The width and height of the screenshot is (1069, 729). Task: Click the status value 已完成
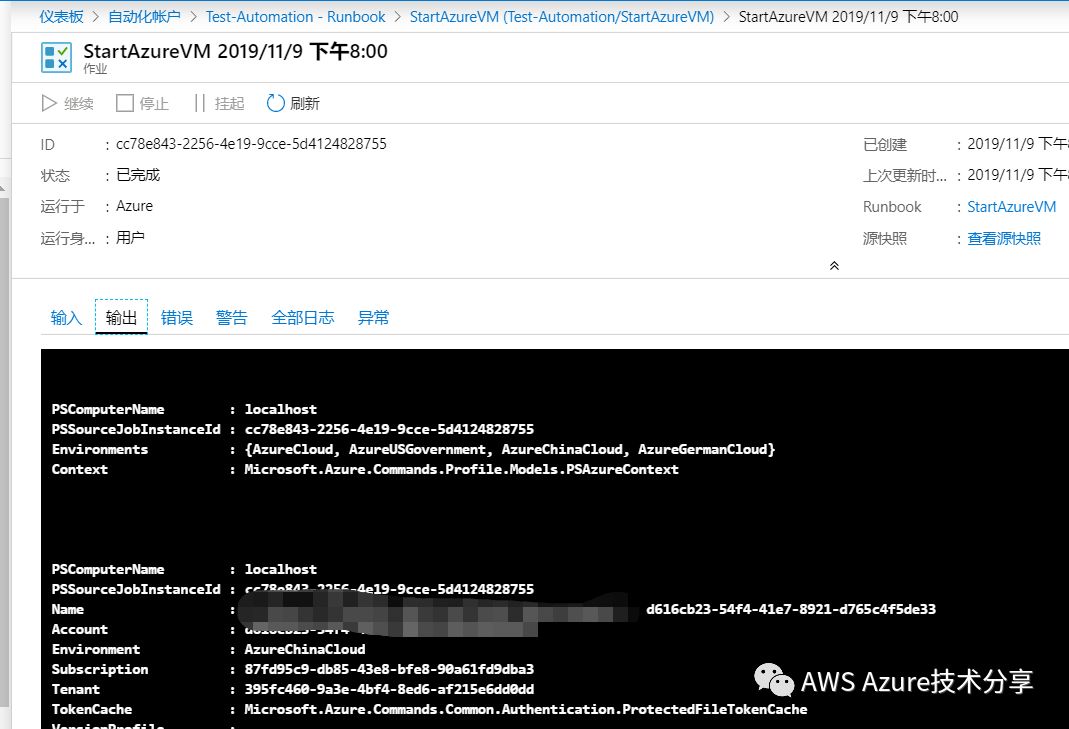[x=138, y=175]
